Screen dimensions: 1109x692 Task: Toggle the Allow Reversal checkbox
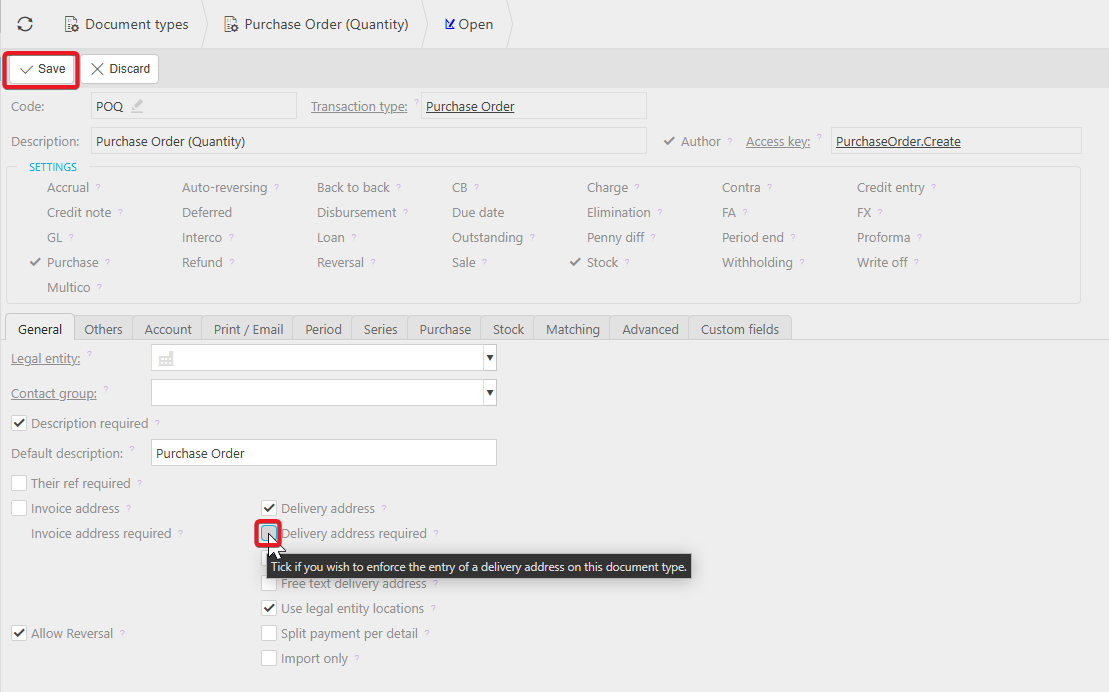point(19,633)
